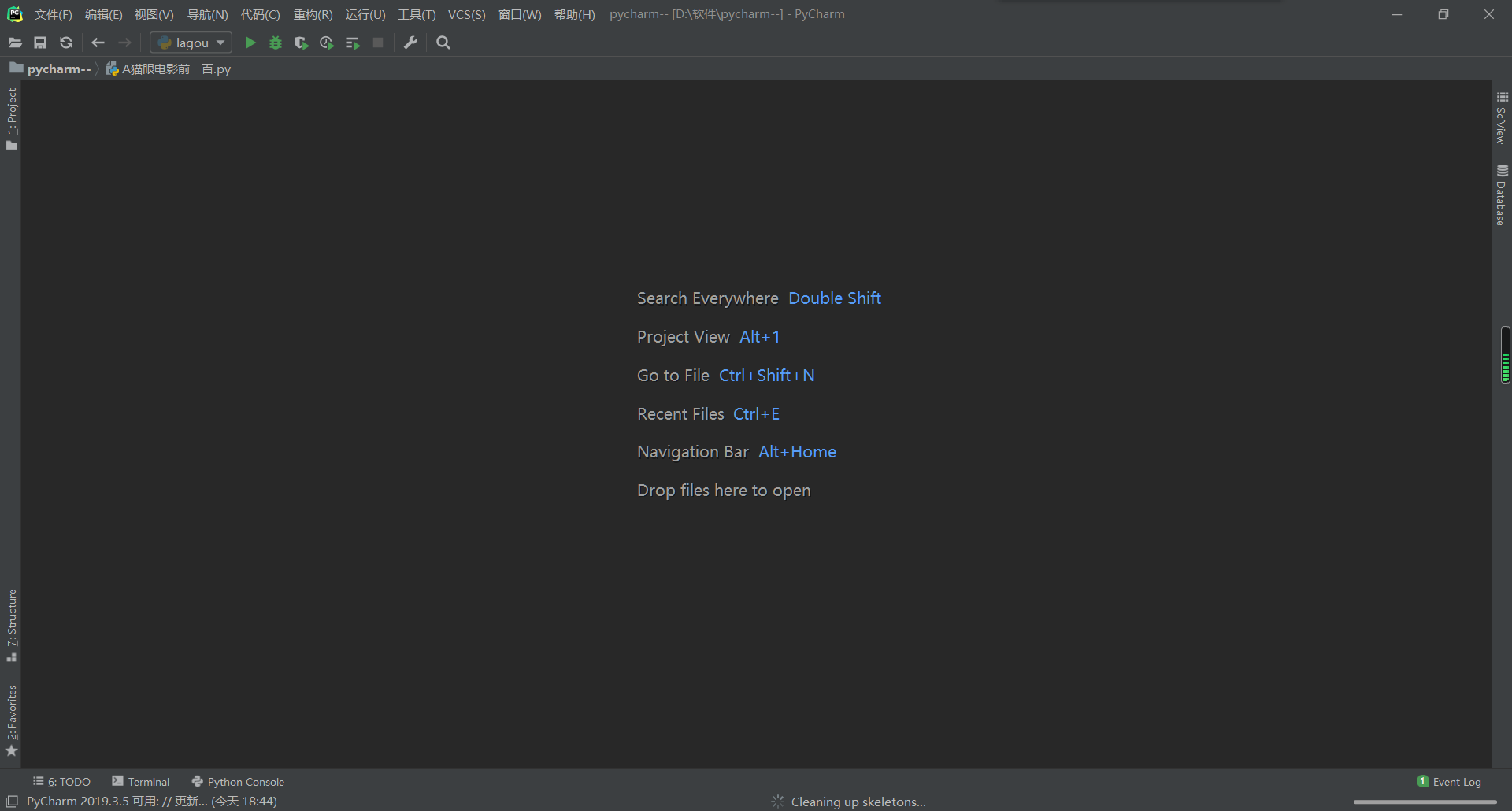Run with coverage using the shield icon

click(301, 43)
